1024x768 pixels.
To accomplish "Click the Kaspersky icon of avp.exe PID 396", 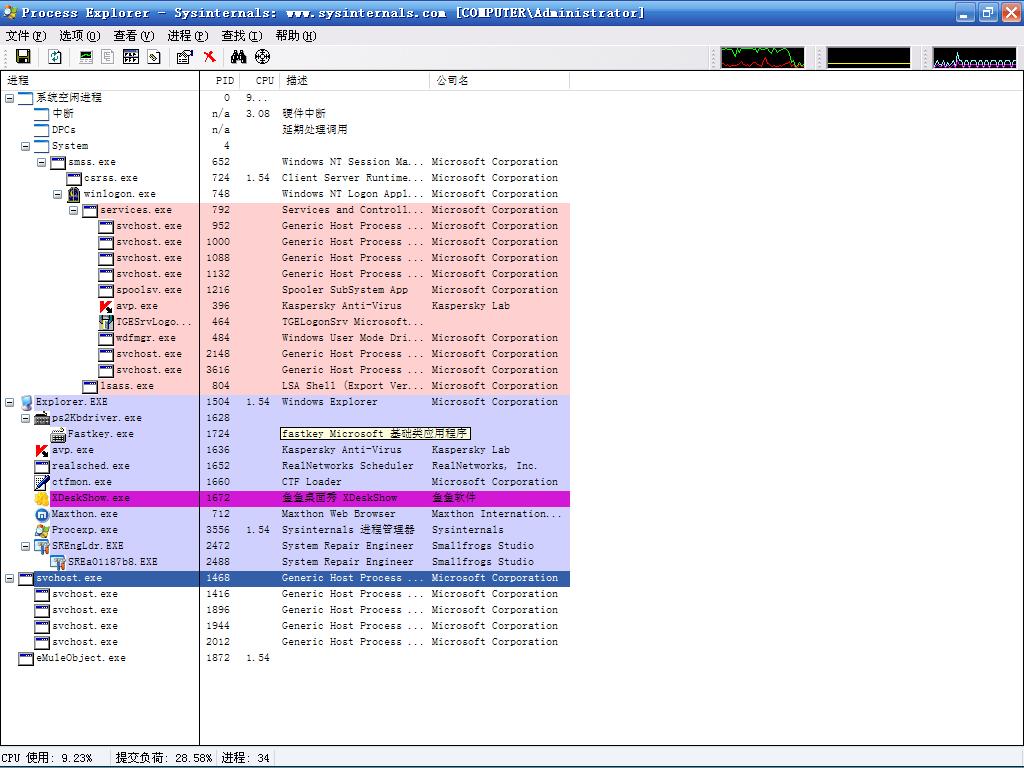I will 106,306.
